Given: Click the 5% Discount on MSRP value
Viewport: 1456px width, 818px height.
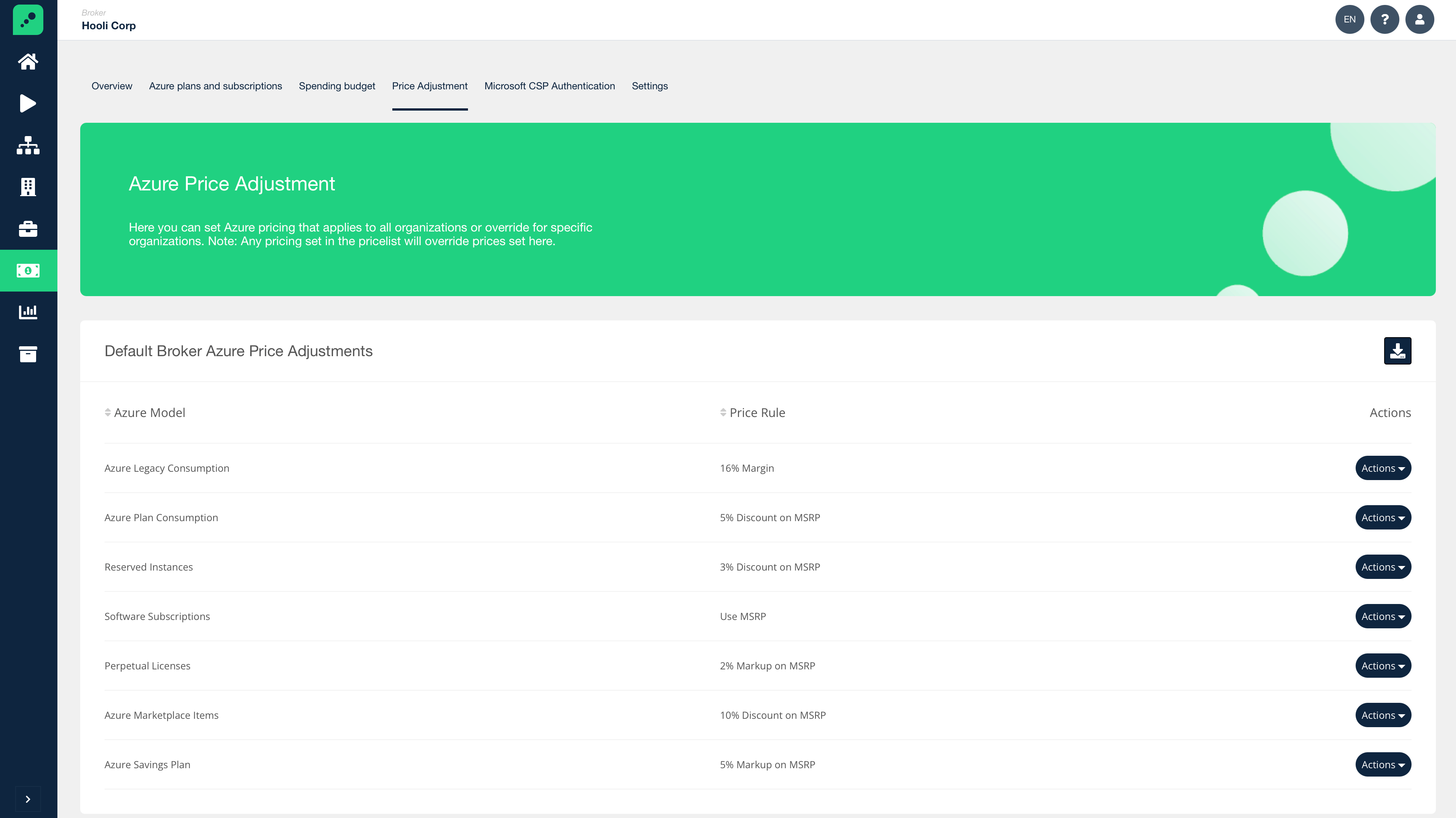Looking at the screenshot, I should [770, 517].
